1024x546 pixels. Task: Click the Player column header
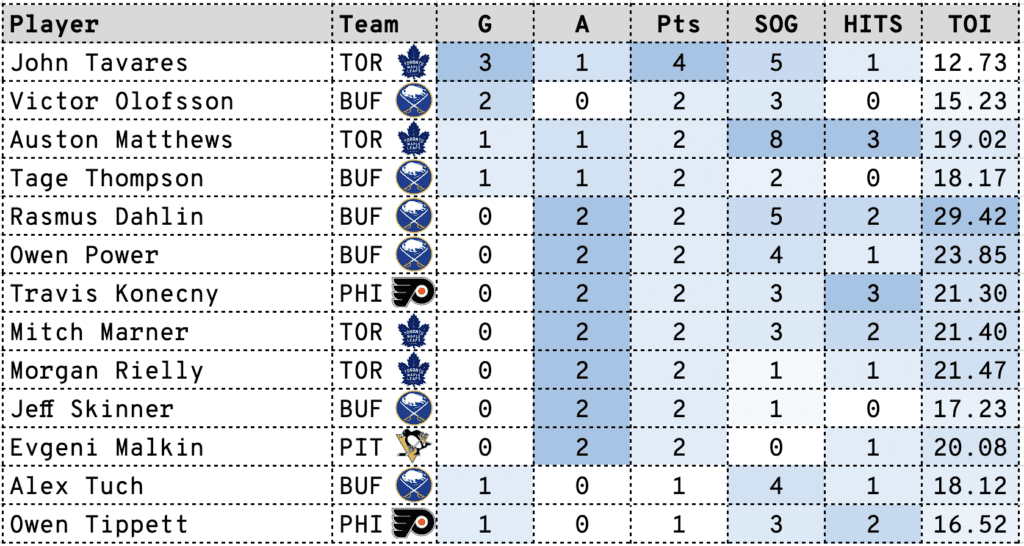pyautogui.click(x=55, y=25)
